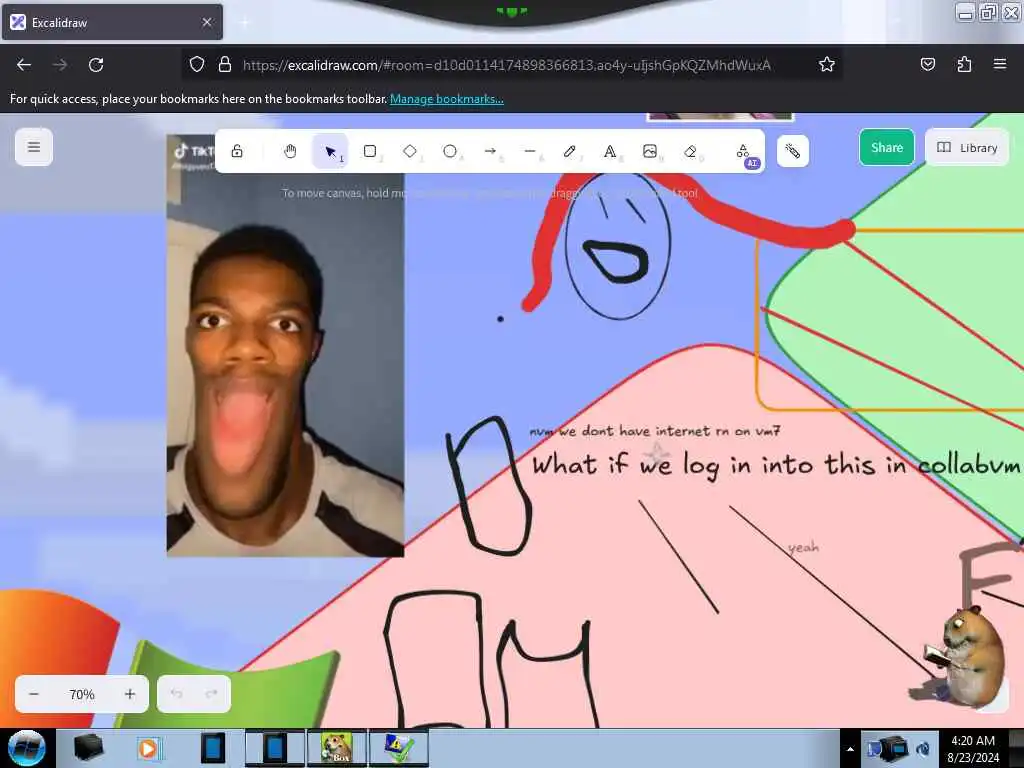Select the Insert image tool

[650, 152]
